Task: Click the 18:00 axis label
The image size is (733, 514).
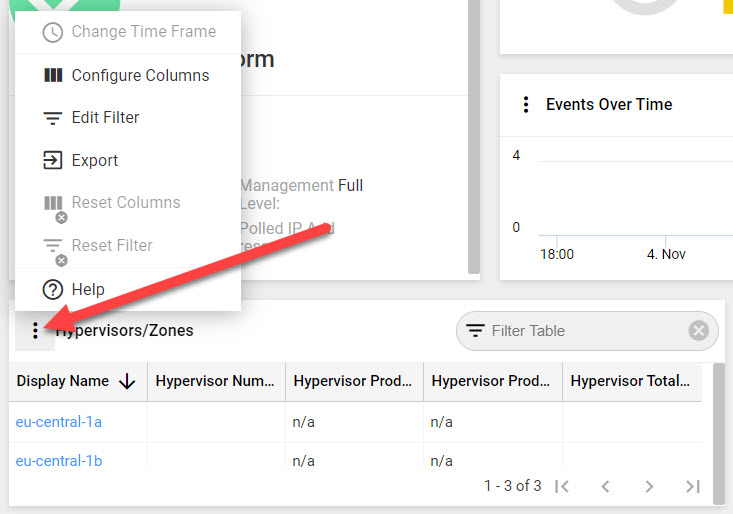Action: [557, 254]
